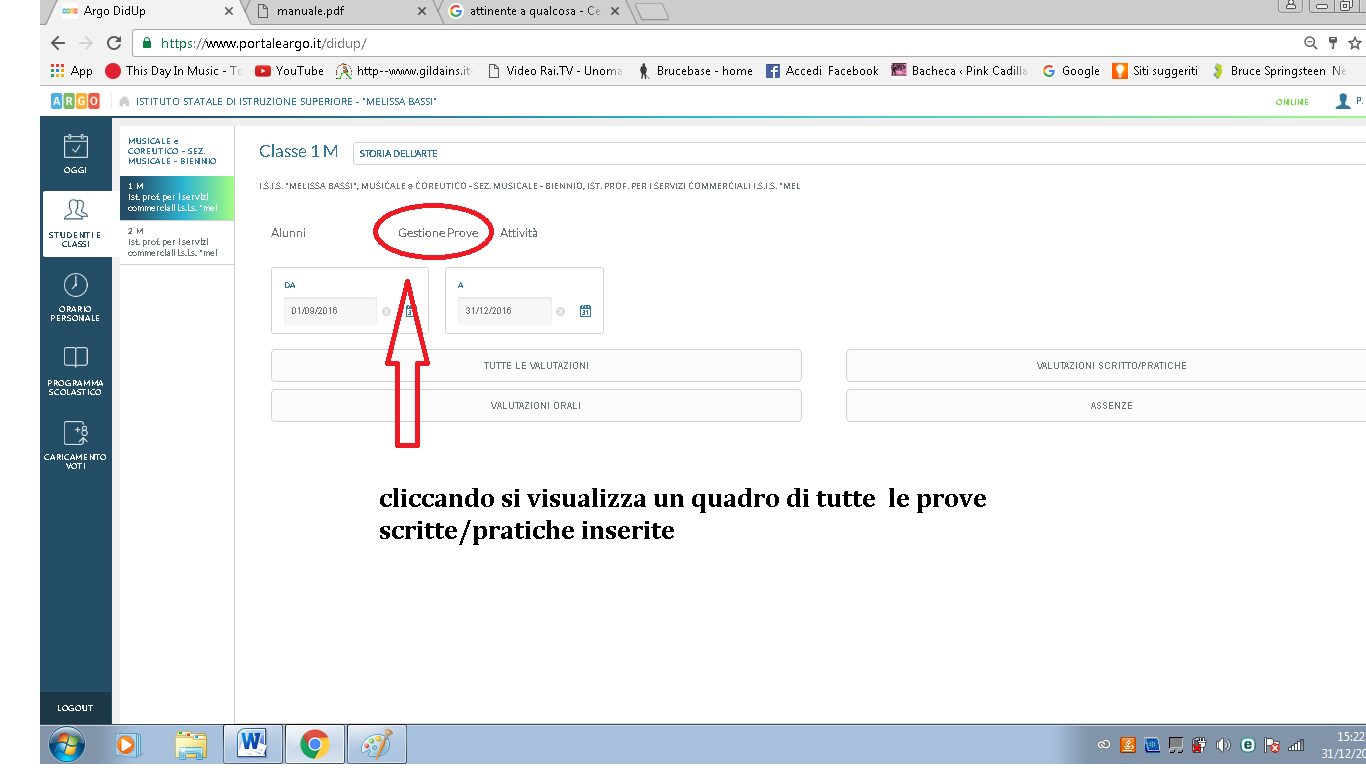Clear the DA date field
This screenshot has height=768, width=1366.
tap(386, 311)
